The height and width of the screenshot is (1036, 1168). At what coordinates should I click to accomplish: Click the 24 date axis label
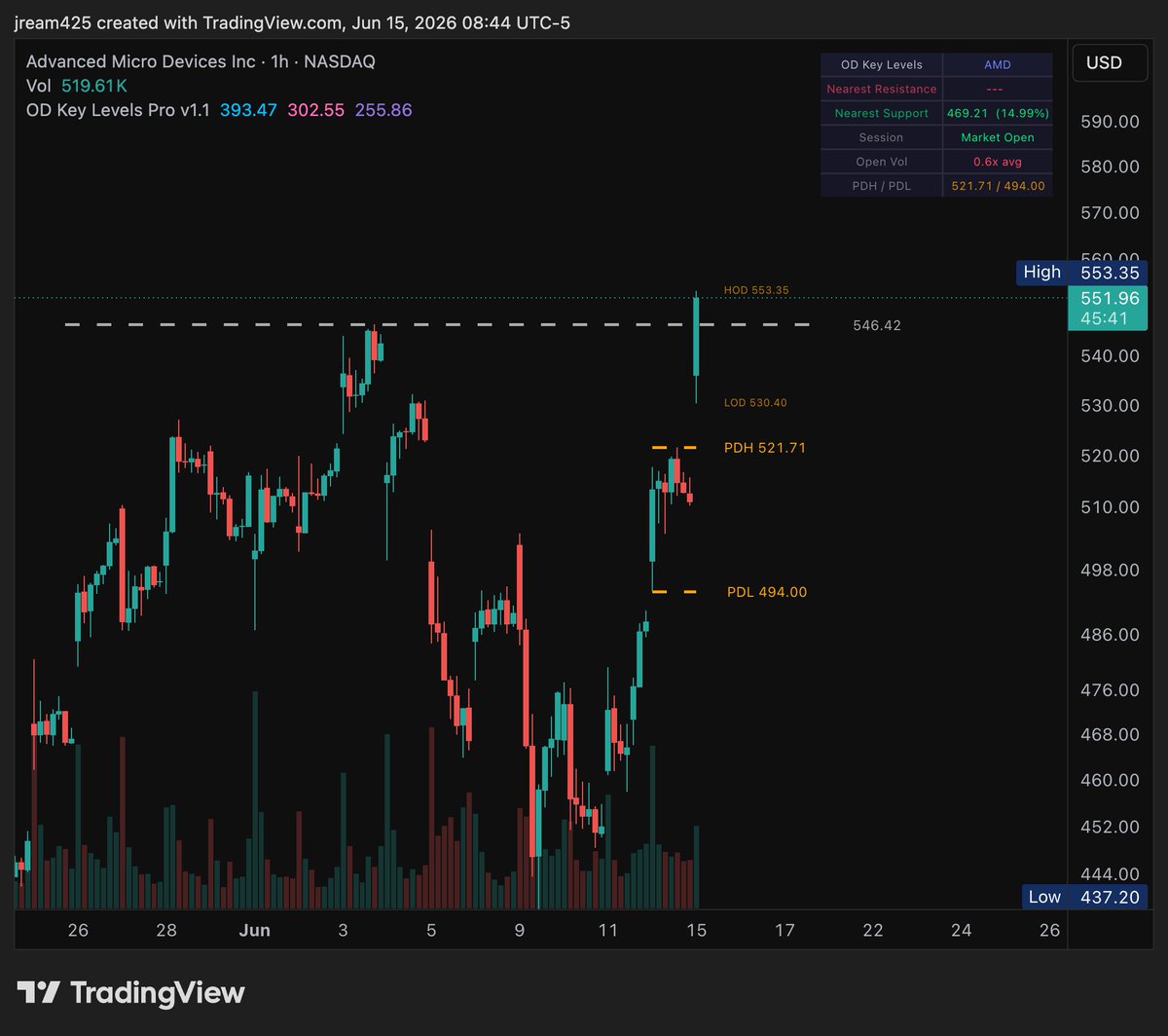(962, 931)
